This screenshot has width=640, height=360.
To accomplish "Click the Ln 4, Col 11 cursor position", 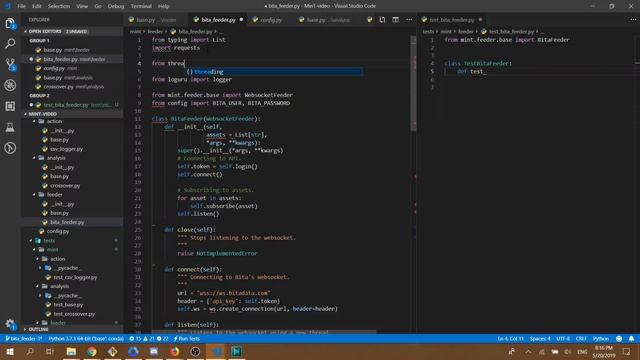I will point(510,339).
